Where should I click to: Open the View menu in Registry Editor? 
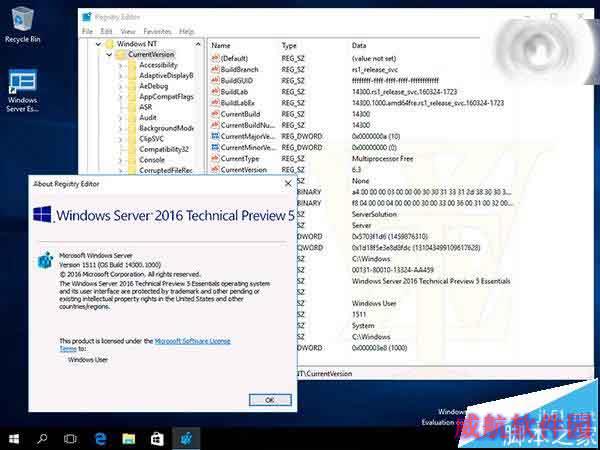point(128,31)
